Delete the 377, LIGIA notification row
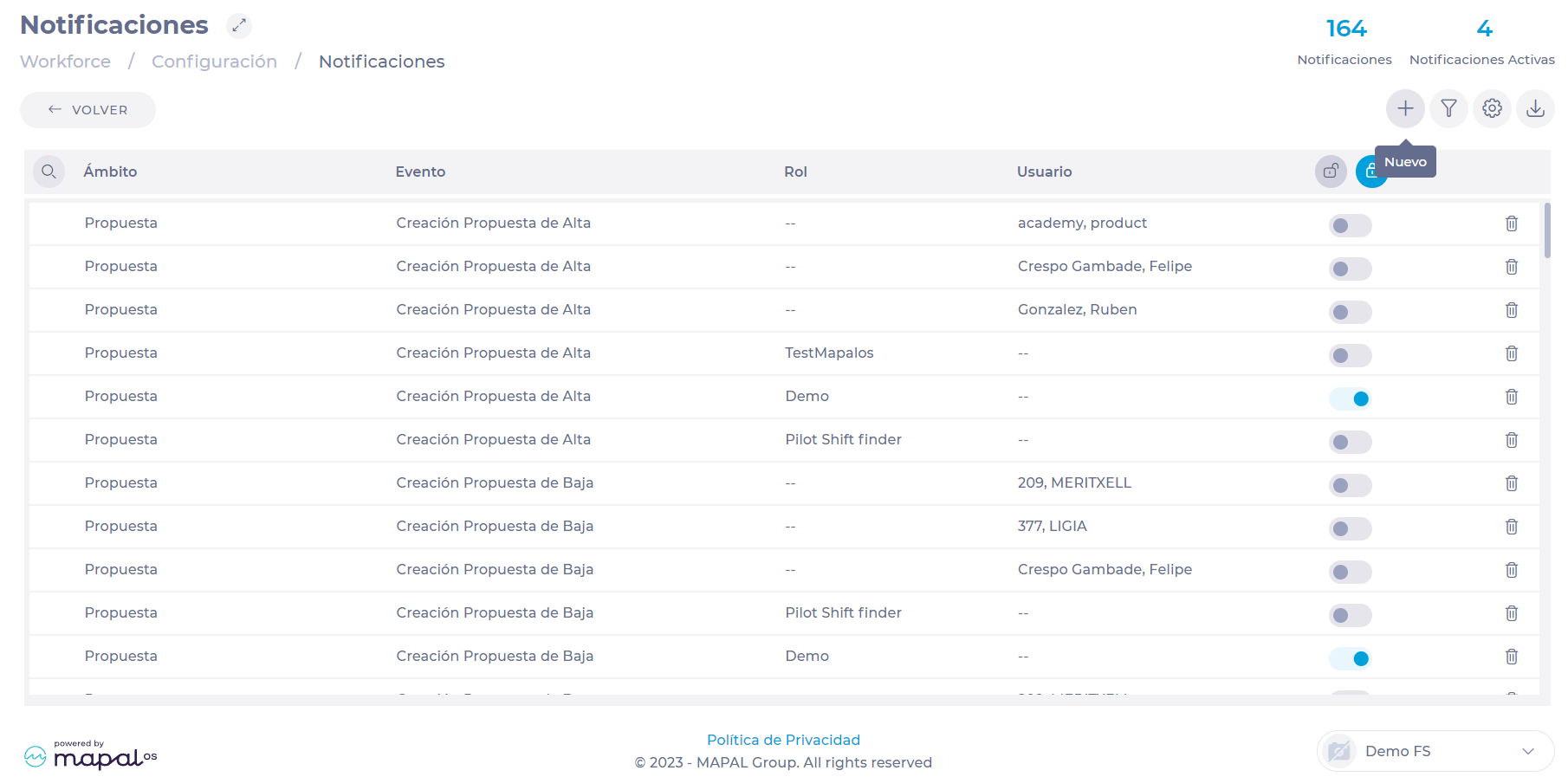Screen dimensions: 1568x777 click(x=1512, y=527)
